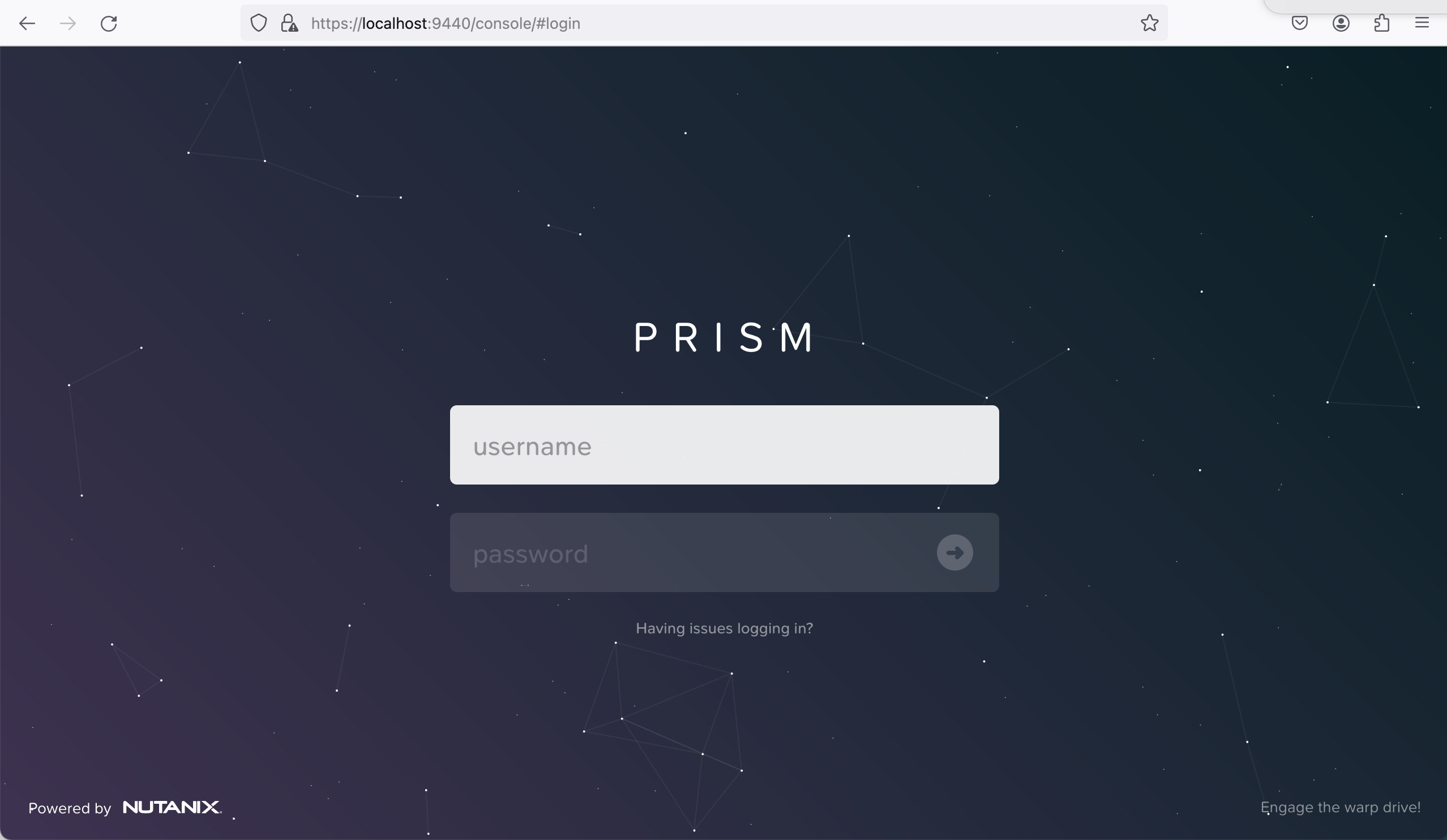Click the 'Having issues logging in?' link
The image size is (1447, 840).
[724, 628]
